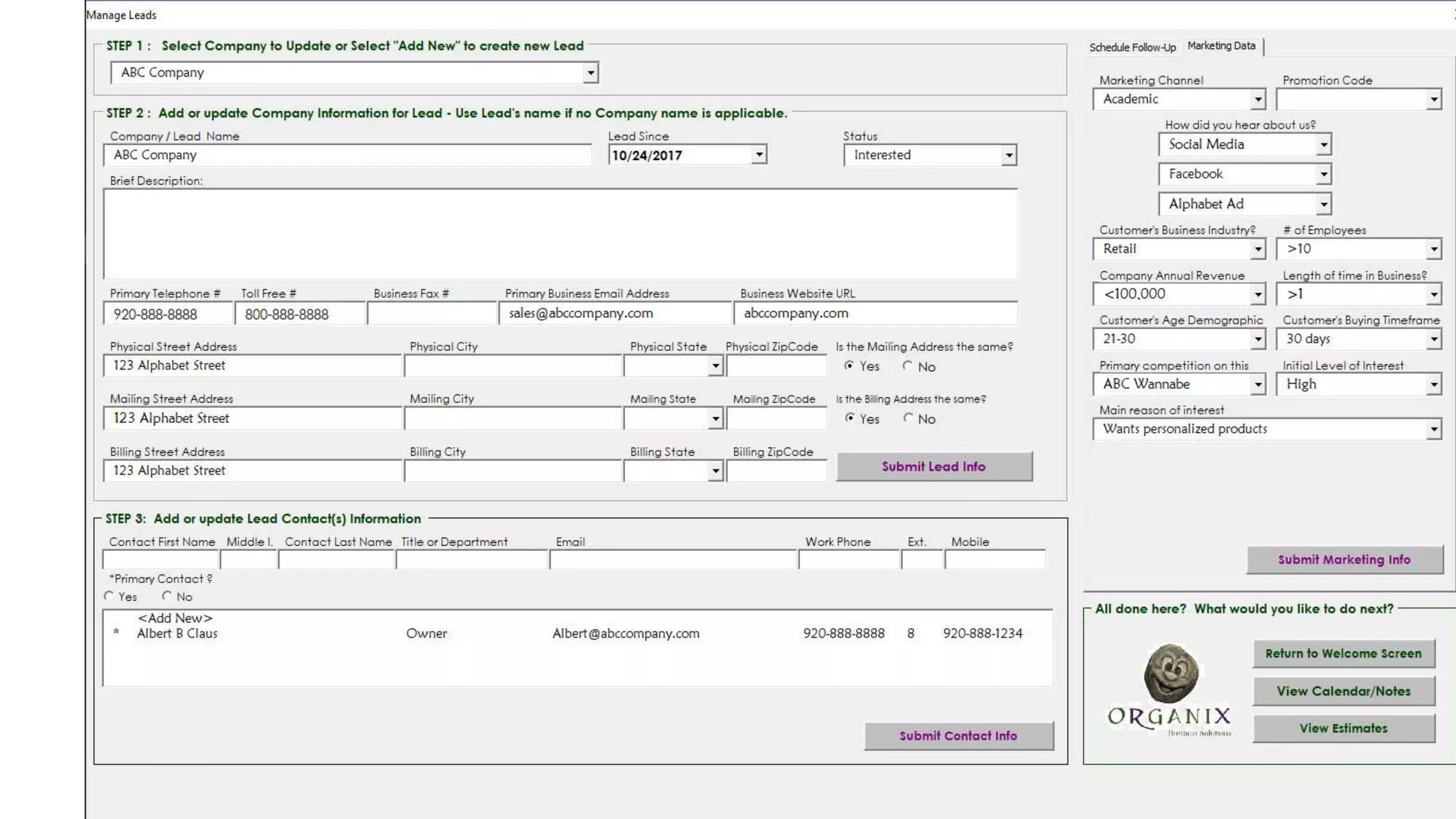Open the Initial Level of Interest dropdown
Viewport: 1456px width, 819px height.
click(1433, 385)
